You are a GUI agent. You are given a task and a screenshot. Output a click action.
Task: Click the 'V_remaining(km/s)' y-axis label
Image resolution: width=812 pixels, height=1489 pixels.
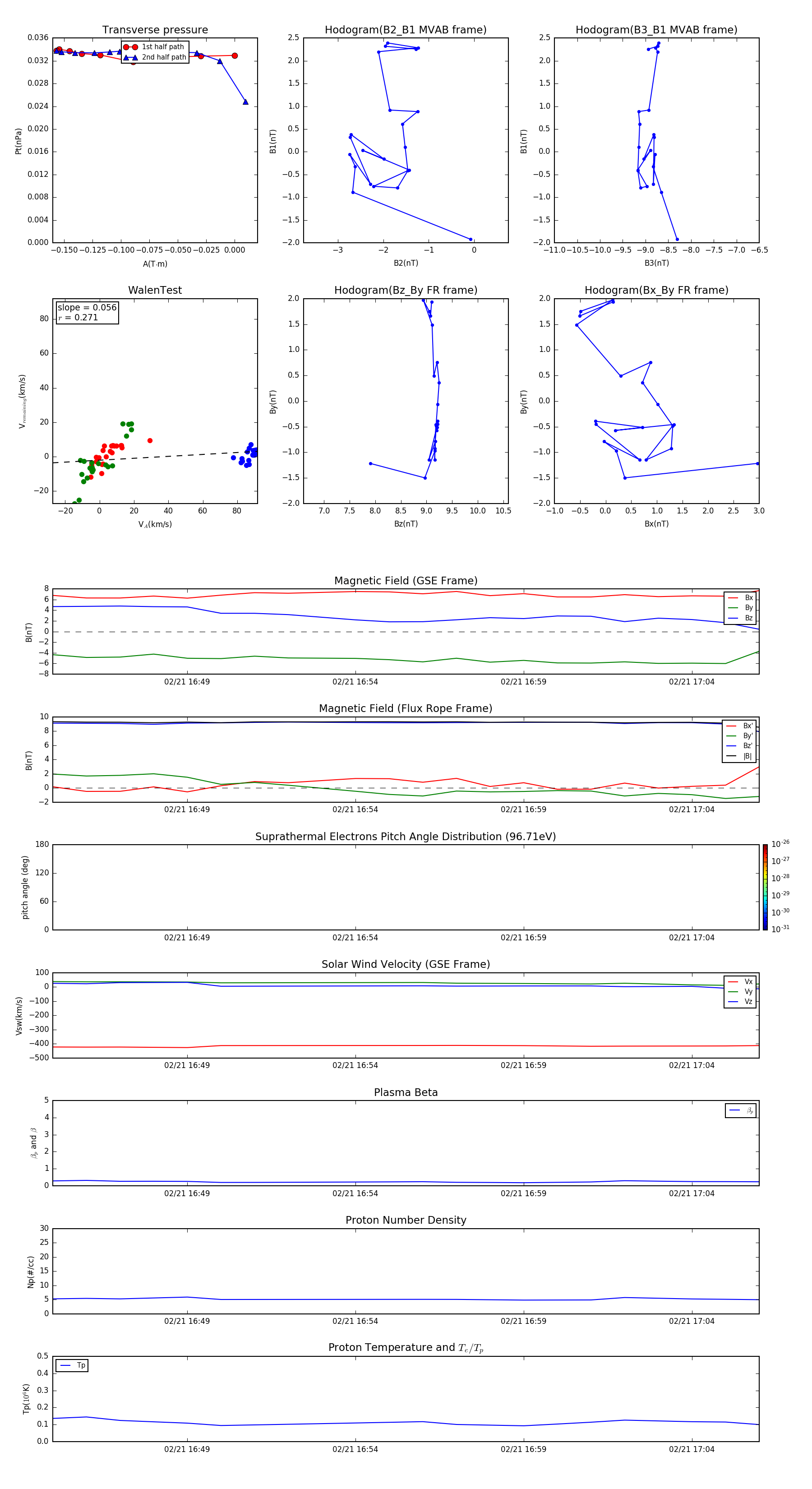pos(22,401)
